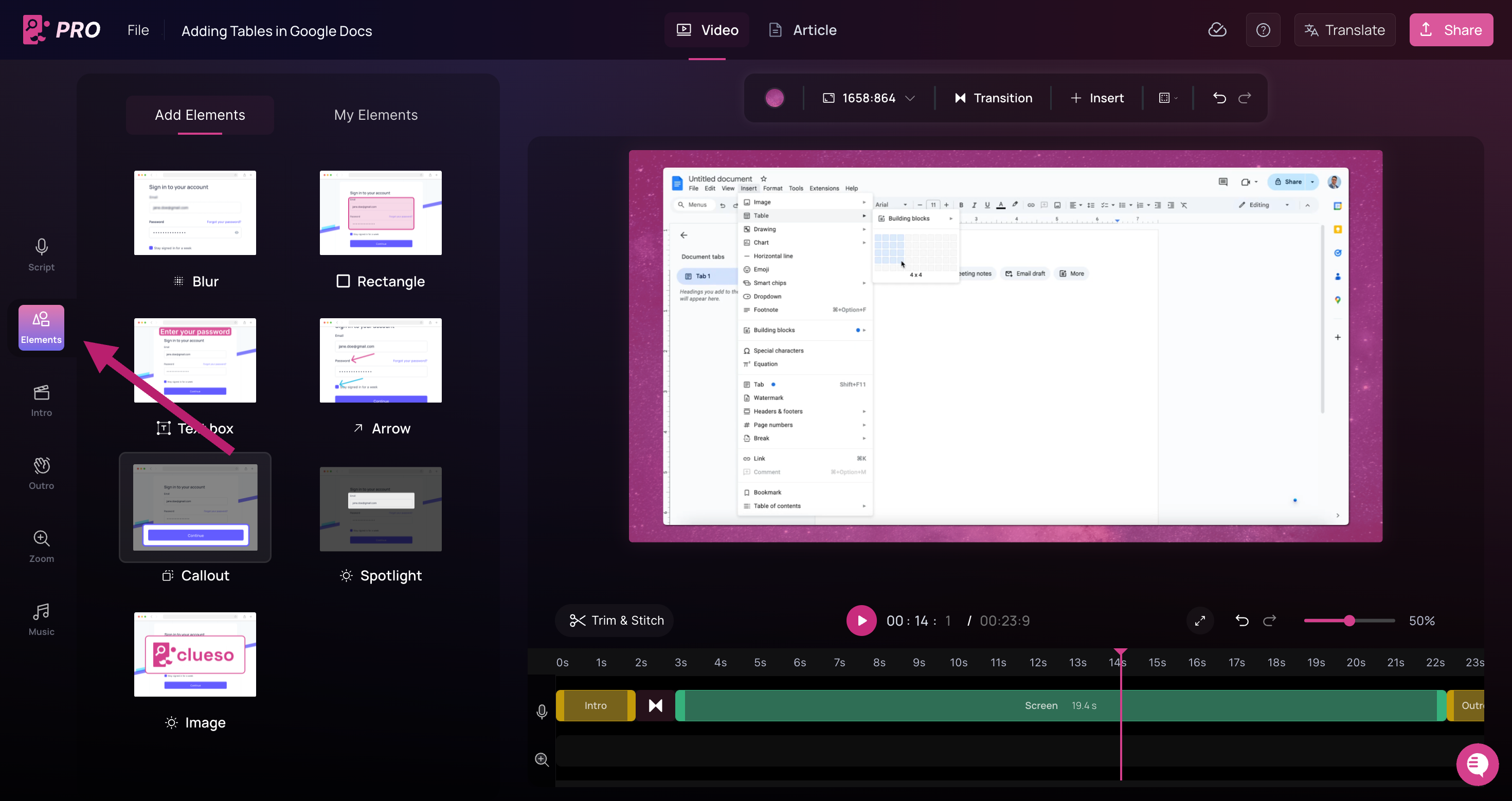
Task: Click the Trim & Stitch button
Action: (x=615, y=620)
